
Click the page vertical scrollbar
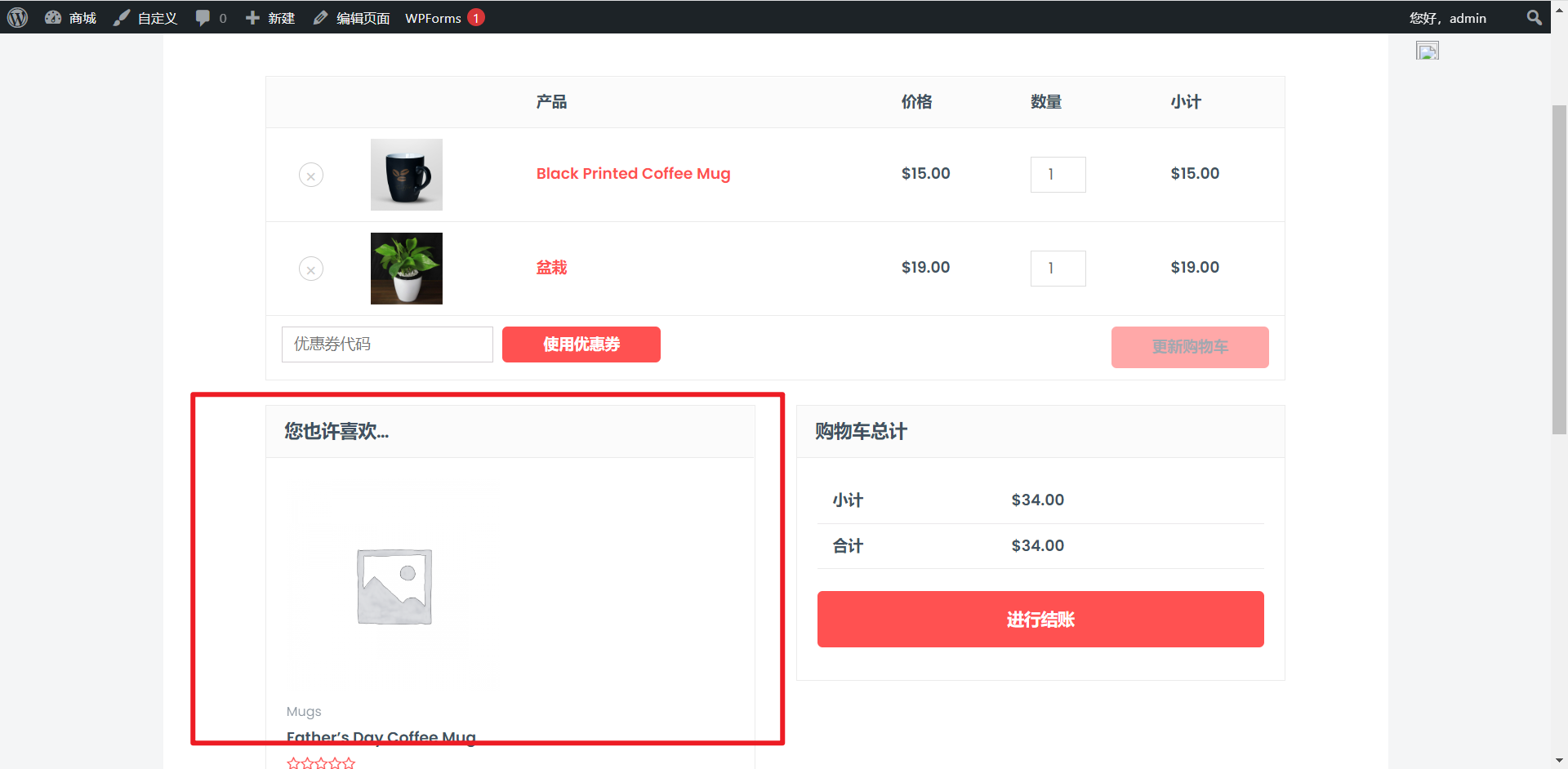pos(1559,269)
